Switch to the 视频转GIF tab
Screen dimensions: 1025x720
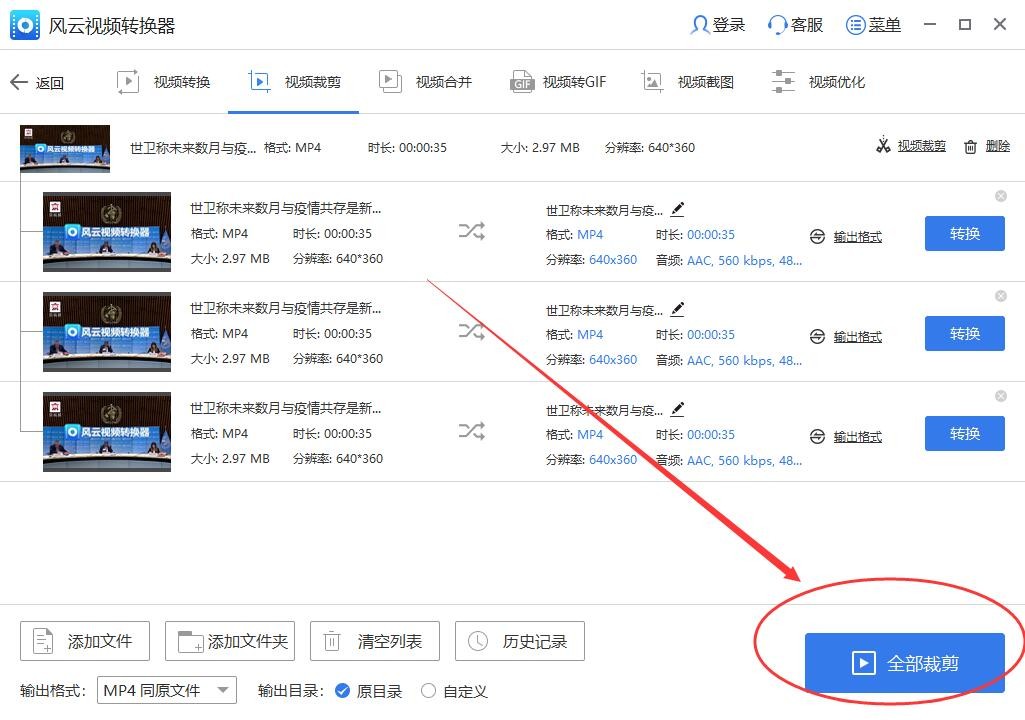tap(558, 82)
